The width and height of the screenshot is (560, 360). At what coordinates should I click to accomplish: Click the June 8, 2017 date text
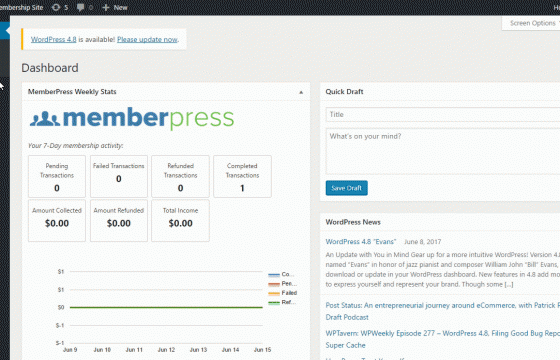point(422,242)
